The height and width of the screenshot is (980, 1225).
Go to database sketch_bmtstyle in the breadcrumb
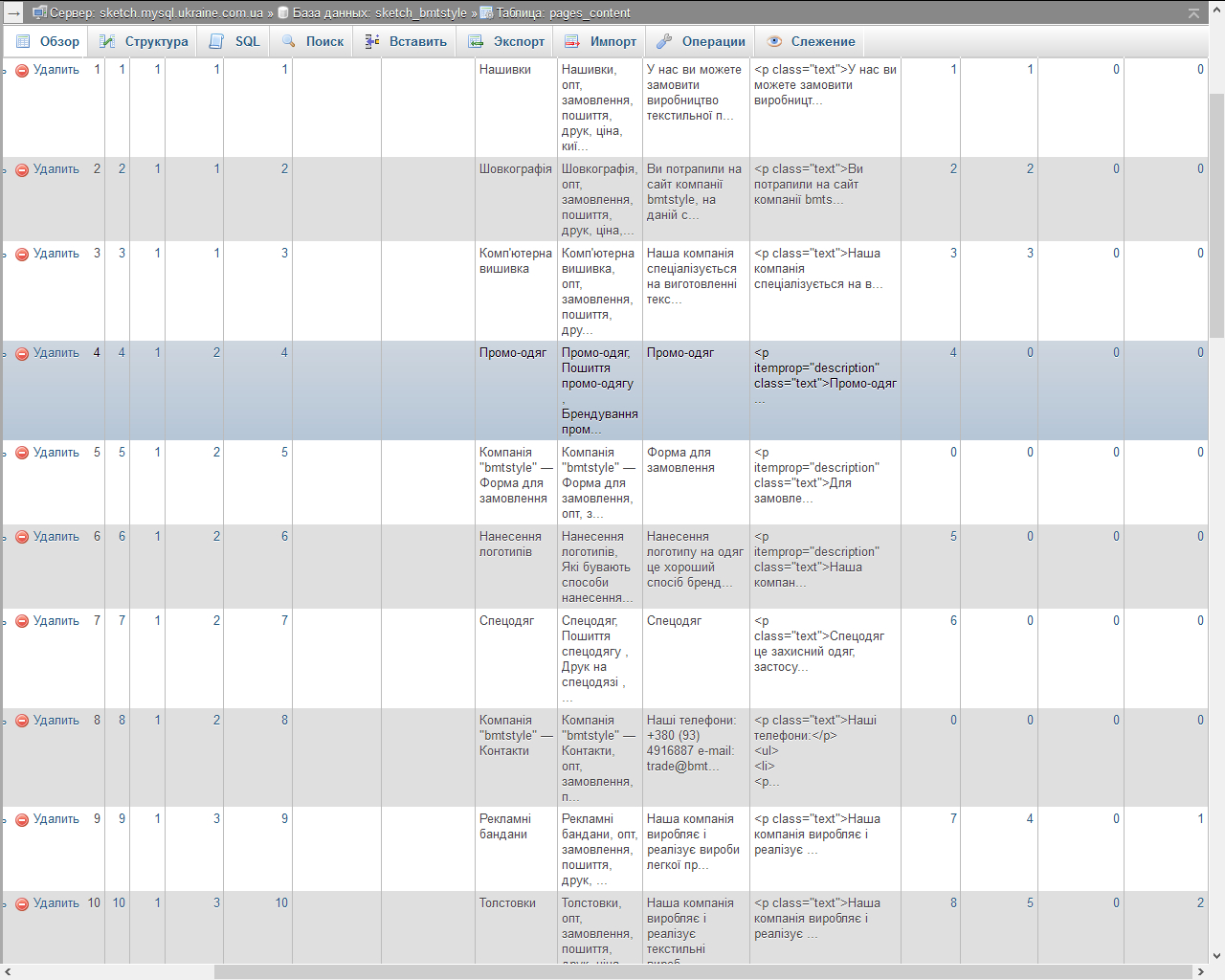(379, 13)
